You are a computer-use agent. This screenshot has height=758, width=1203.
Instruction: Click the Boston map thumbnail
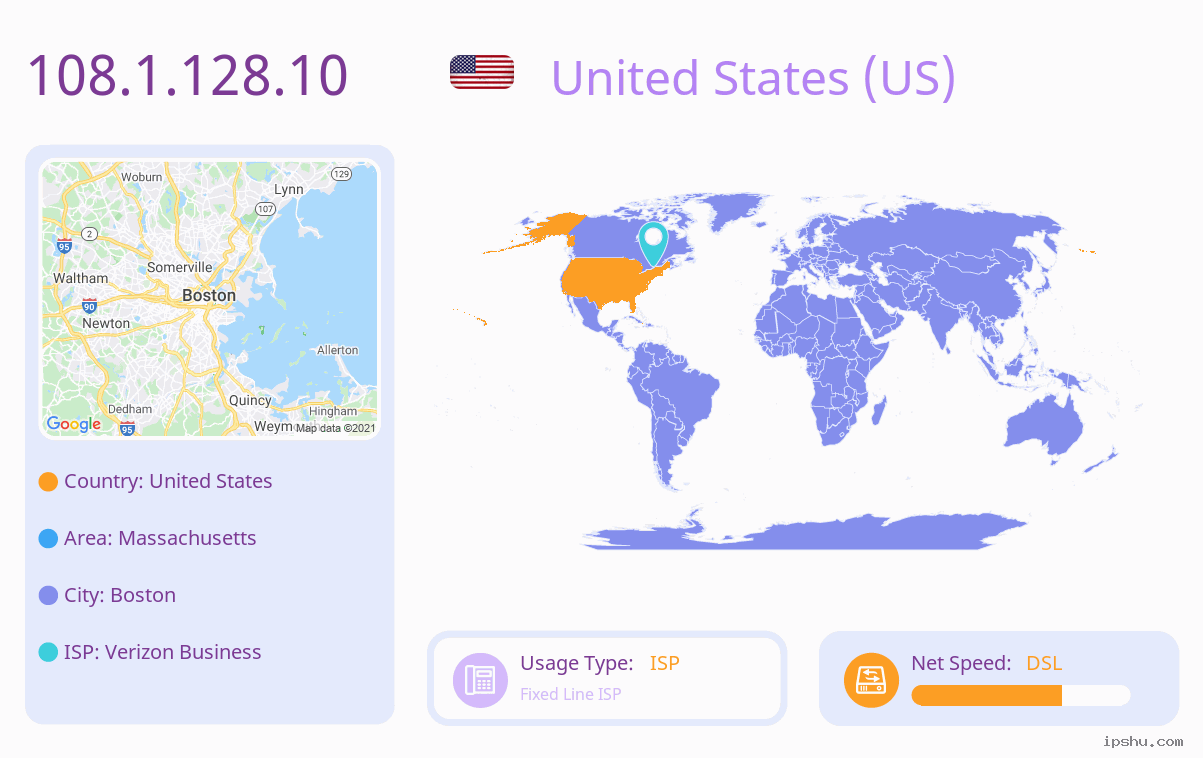point(210,299)
